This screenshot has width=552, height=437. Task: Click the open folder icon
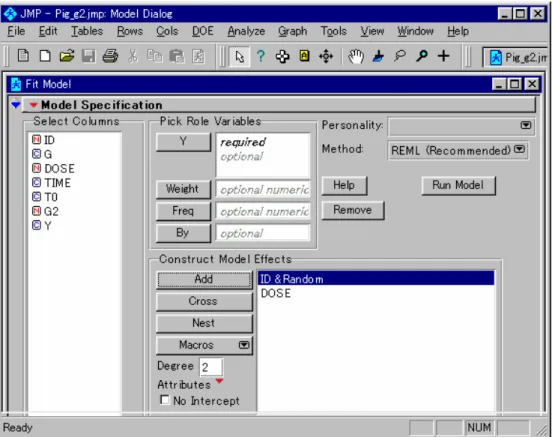(x=67, y=56)
